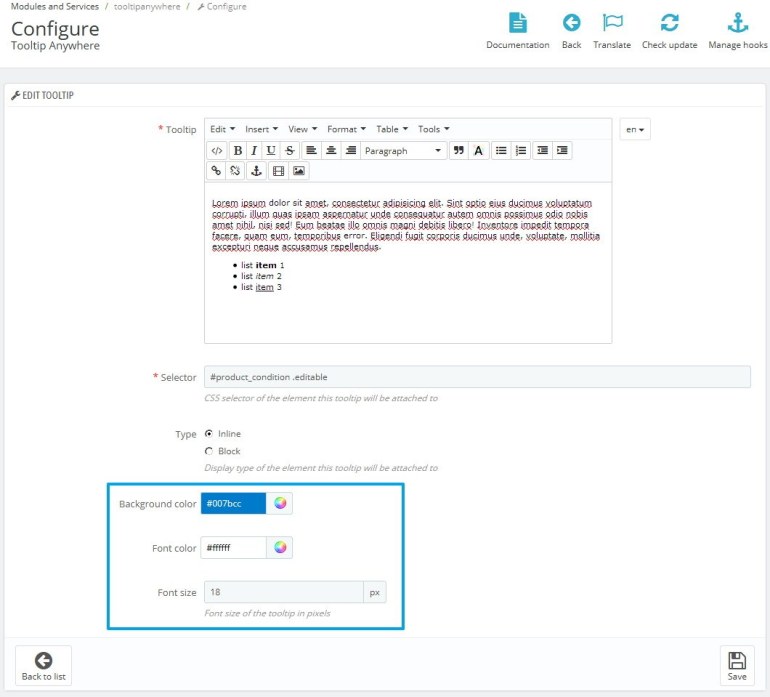Open Documentation page
770x697 pixels.
(518, 31)
